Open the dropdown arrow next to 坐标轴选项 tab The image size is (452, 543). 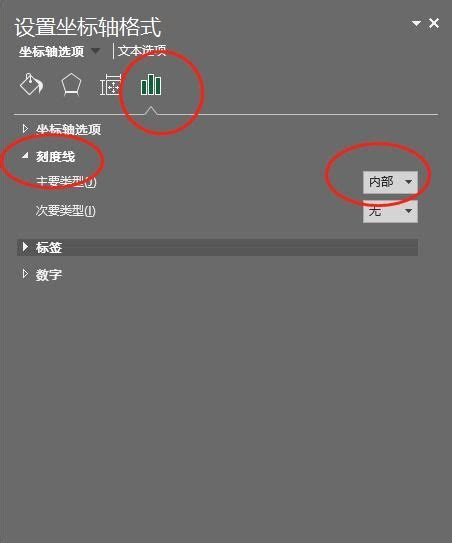(96, 52)
